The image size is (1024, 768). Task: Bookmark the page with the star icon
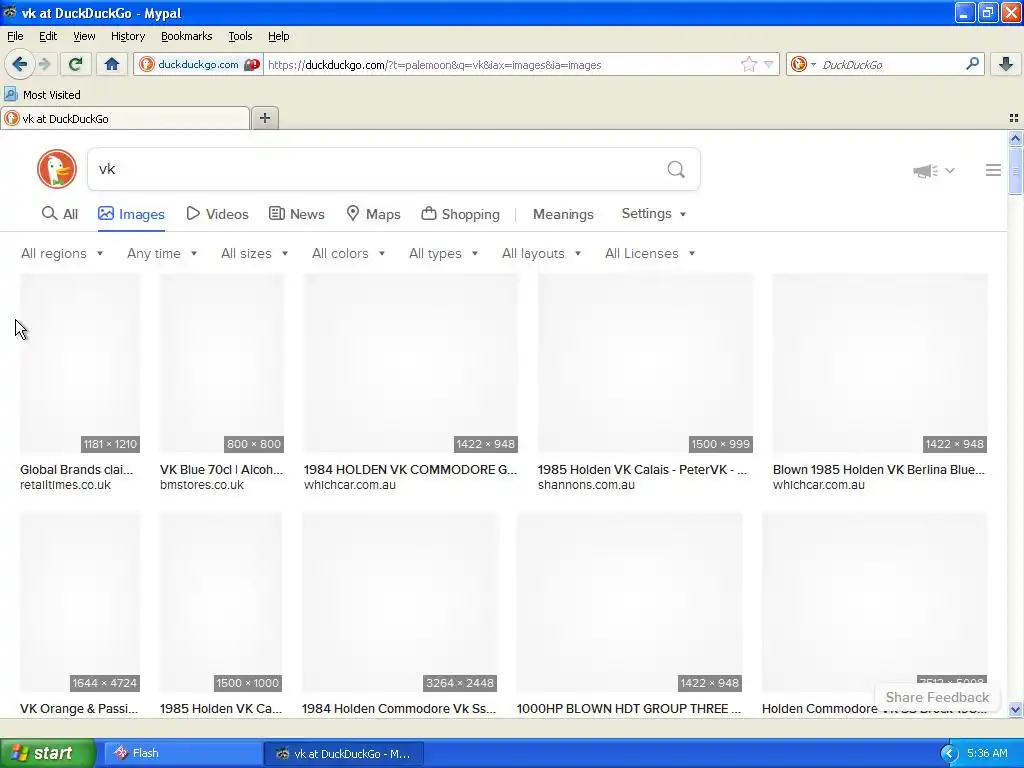pyautogui.click(x=748, y=64)
